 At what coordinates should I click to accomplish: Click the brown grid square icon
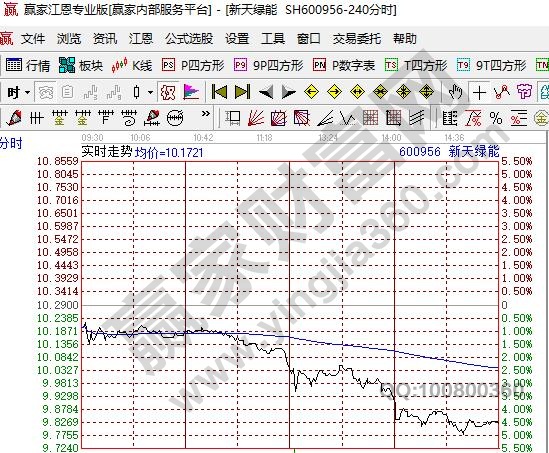tap(370, 118)
